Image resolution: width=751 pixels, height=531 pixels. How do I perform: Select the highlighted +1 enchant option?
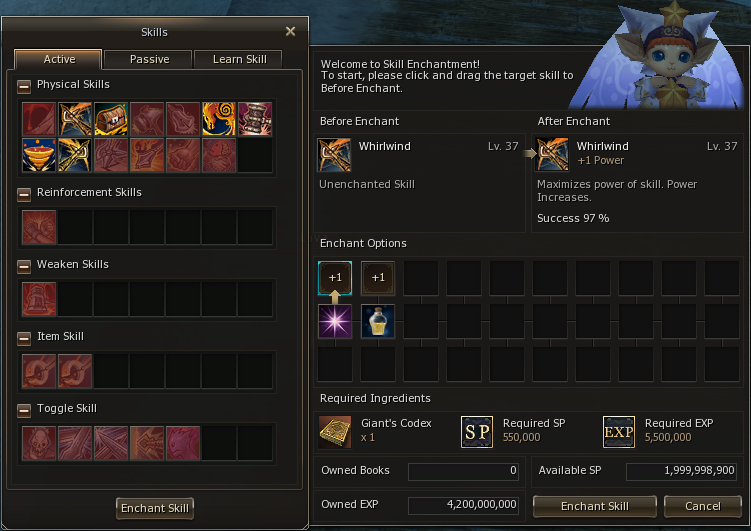click(x=335, y=278)
